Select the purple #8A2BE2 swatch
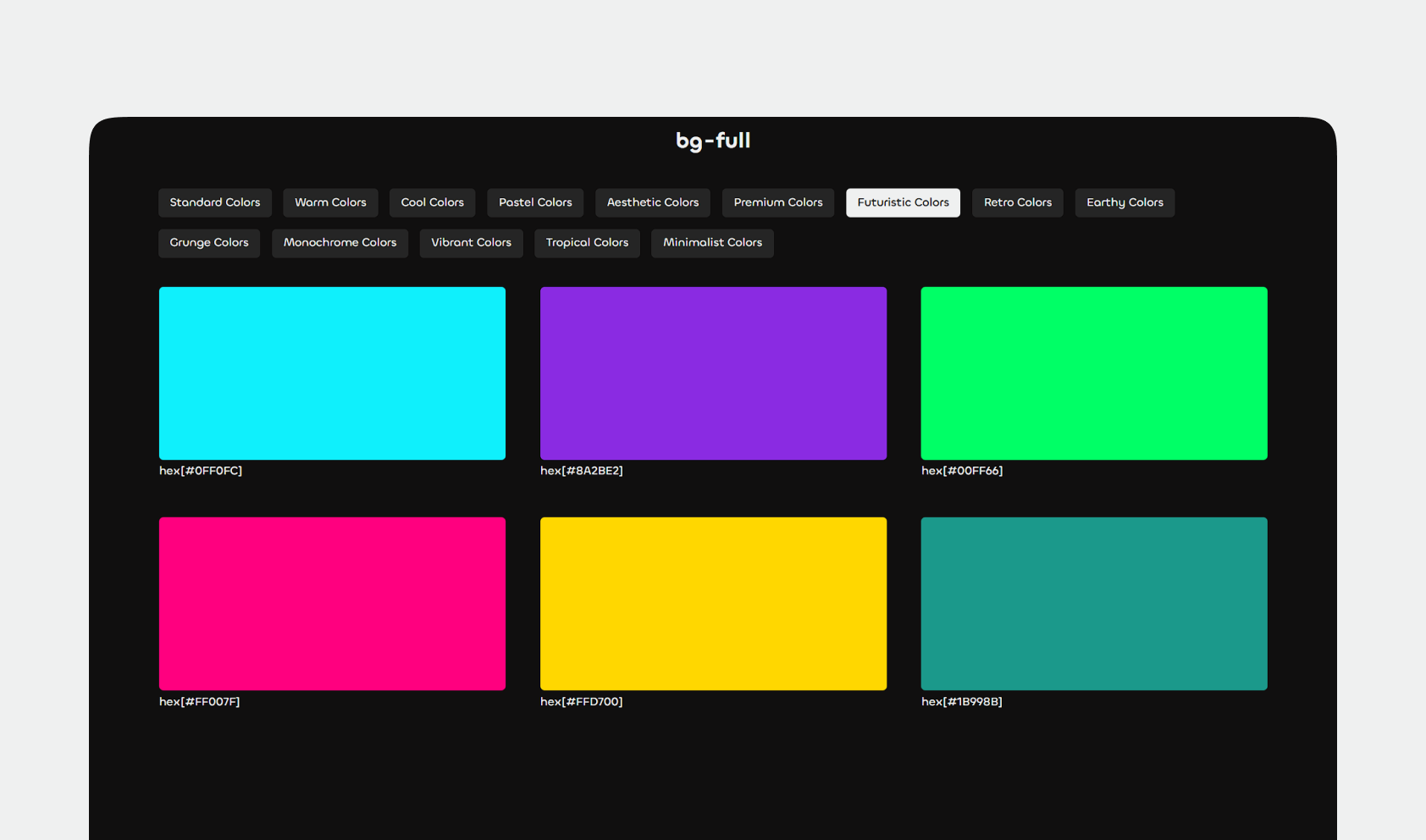The width and height of the screenshot is (1426, 840). [713, 373]
